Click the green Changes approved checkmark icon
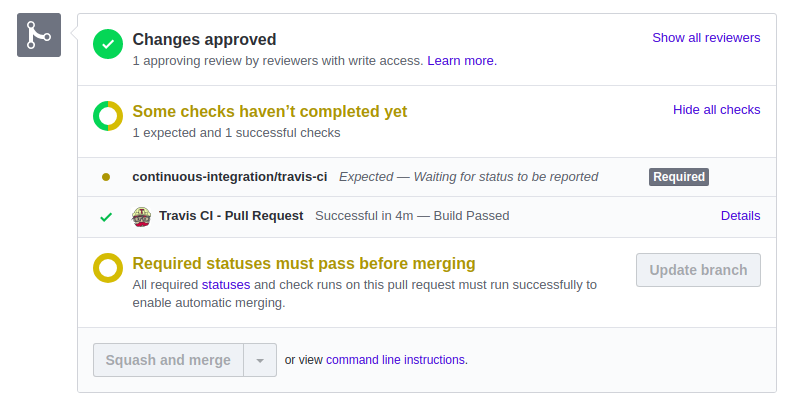799x398 pixels. [108, 44]
